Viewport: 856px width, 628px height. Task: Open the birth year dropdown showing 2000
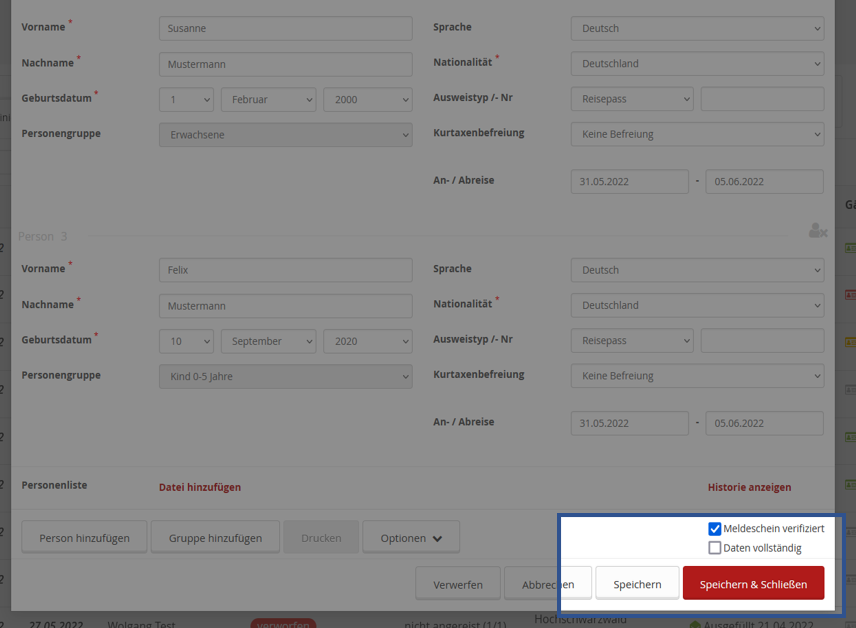[x=367, y=99]
